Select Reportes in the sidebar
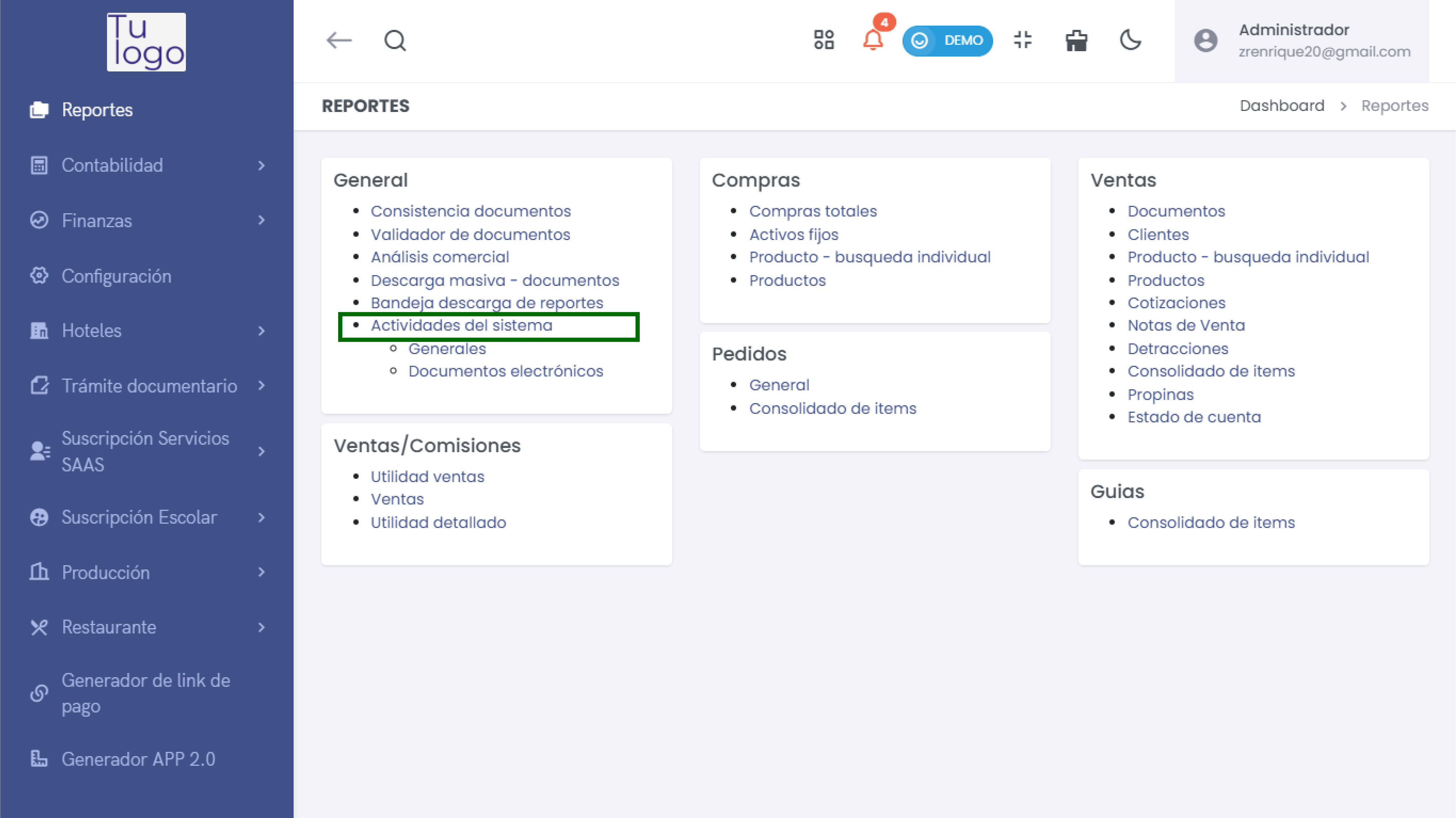Screen dimensions: 1456x818 pos(97,109)
